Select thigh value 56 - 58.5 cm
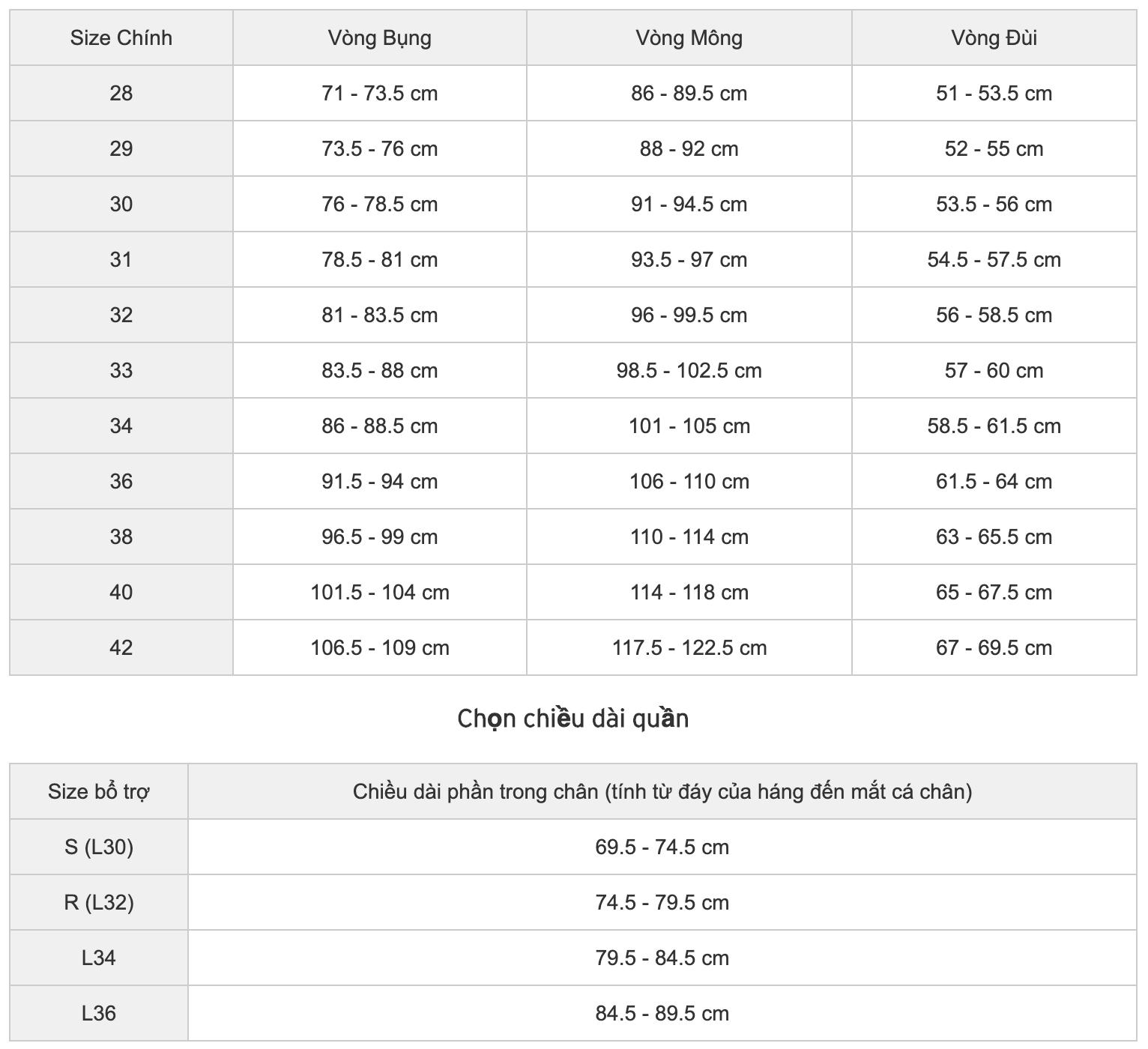This screenshot has width=1148, height=1049. (994, 315)
